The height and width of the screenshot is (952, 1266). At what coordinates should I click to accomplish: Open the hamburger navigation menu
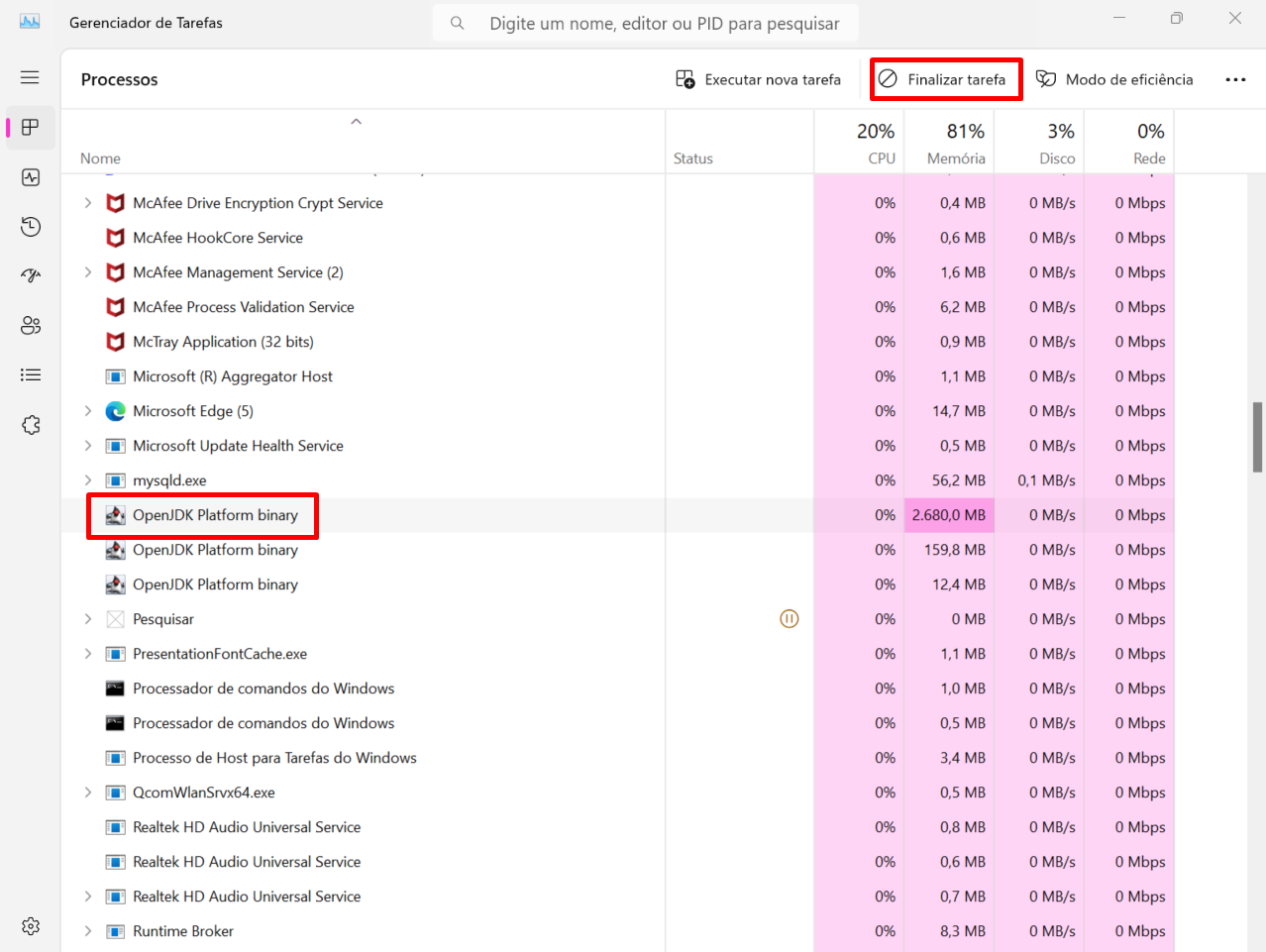point(30,77)
